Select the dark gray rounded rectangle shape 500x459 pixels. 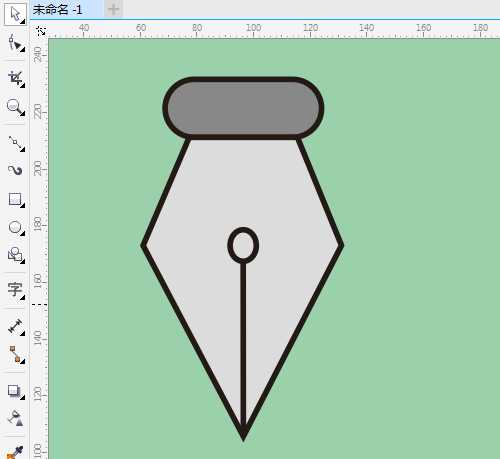(243, 108)
